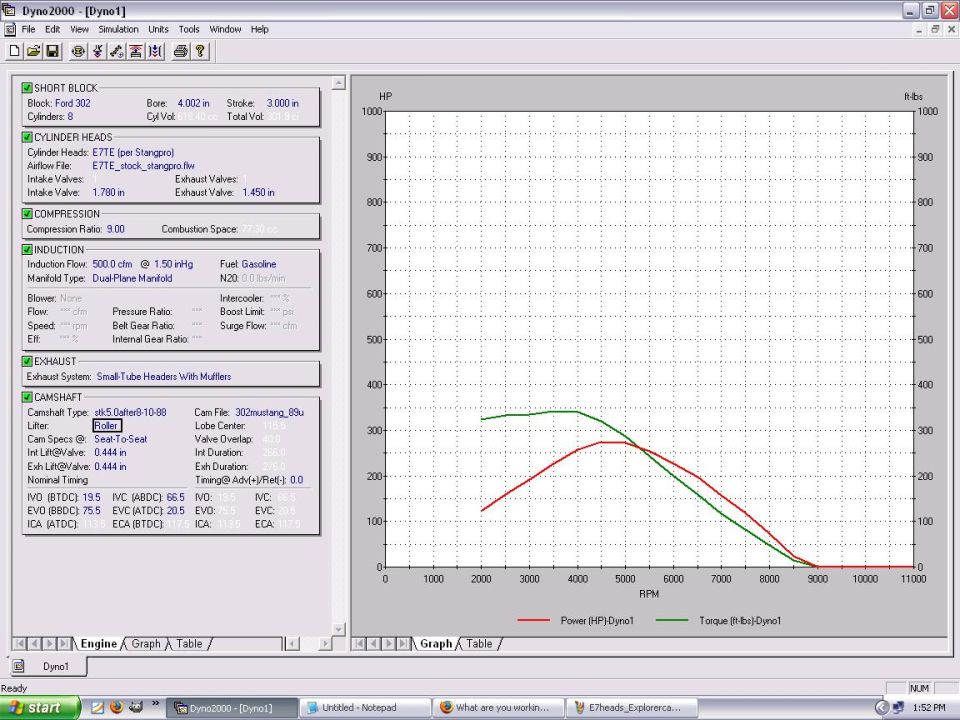Click the Dyno2000 app icon in title bar
Image resolution: width=960 pixels, height=720 pixels.
[x=9, y=10]
